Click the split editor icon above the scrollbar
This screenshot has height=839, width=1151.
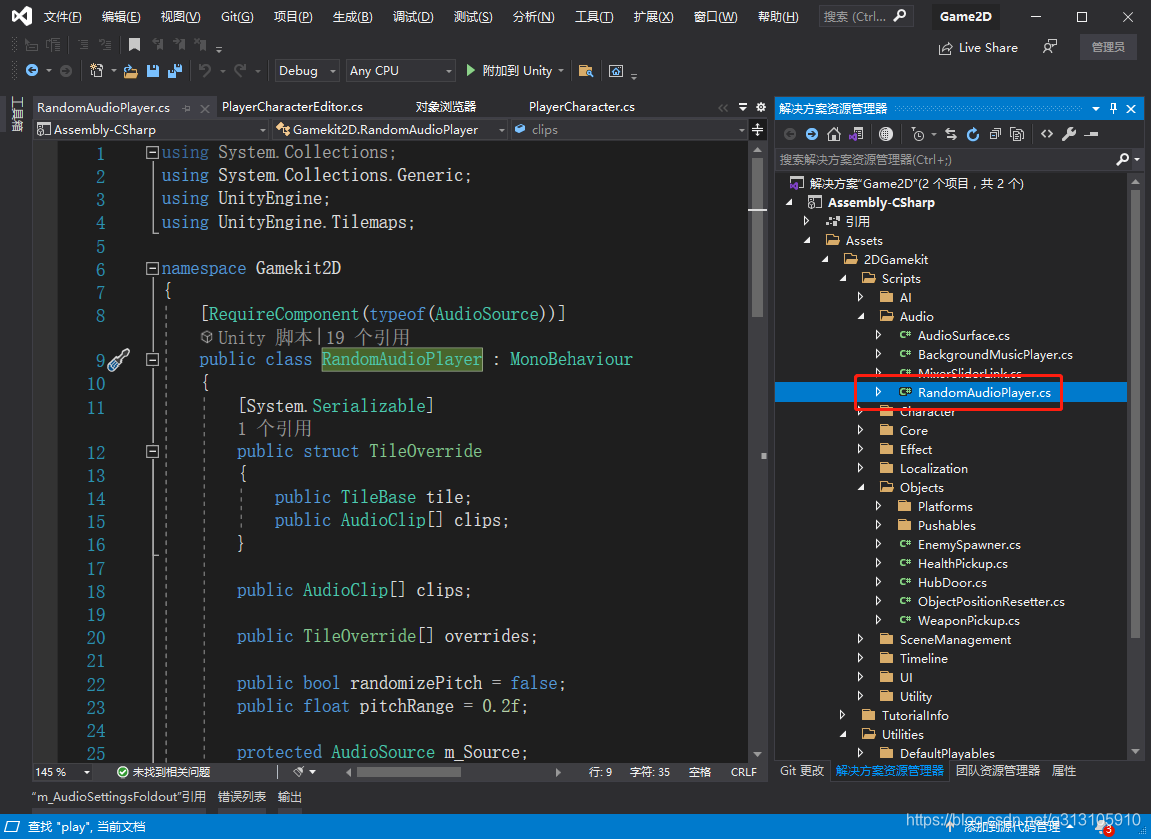tap(758, 130)
